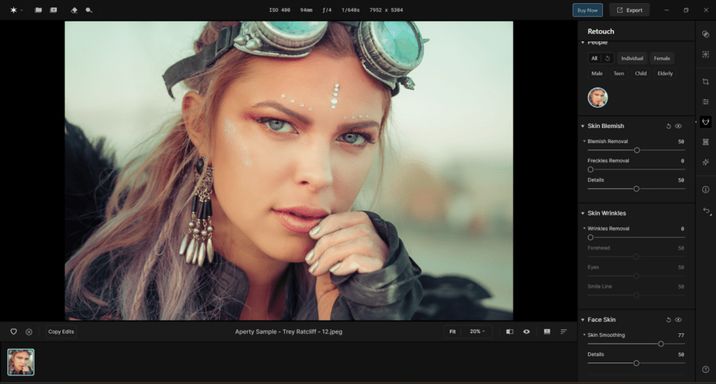
Task: Toggle the filmstrip panel icon
Action: [547, 331]
